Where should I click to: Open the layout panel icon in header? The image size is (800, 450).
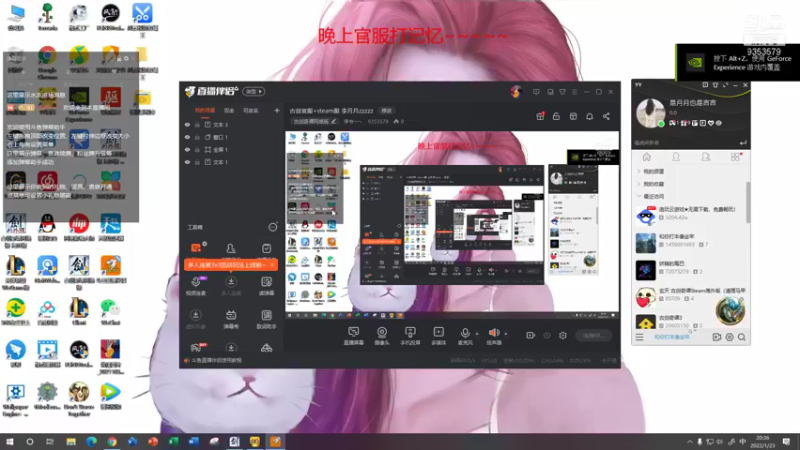tap(573, 116)
